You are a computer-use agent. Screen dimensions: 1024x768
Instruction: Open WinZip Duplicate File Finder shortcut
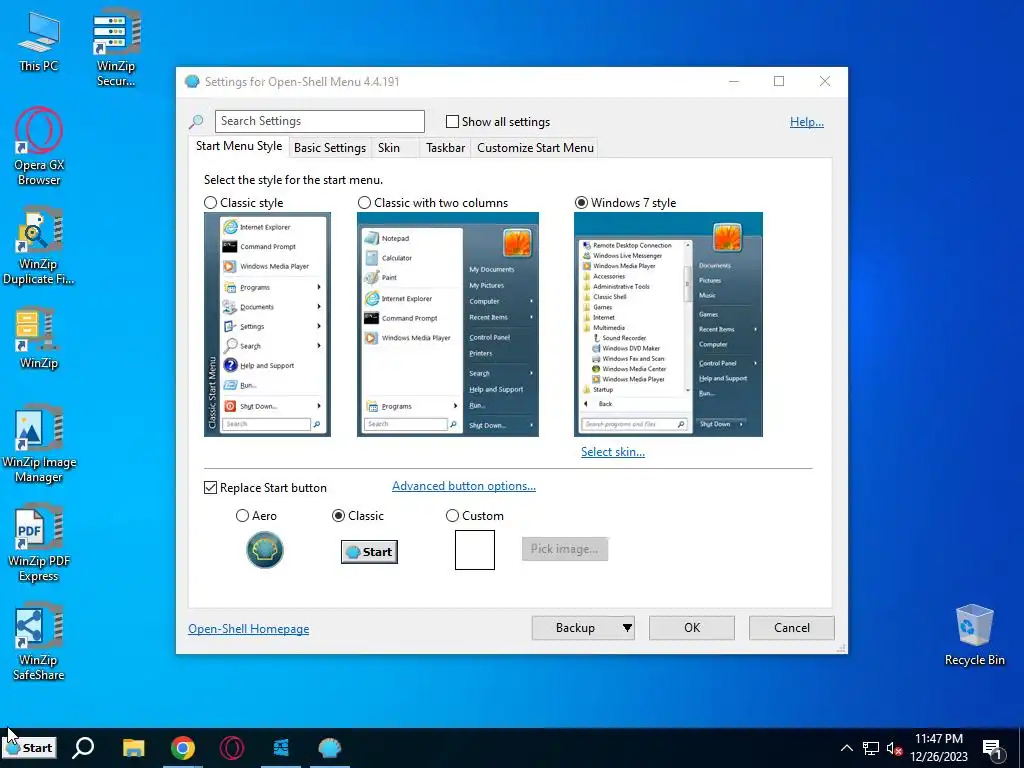39,246
